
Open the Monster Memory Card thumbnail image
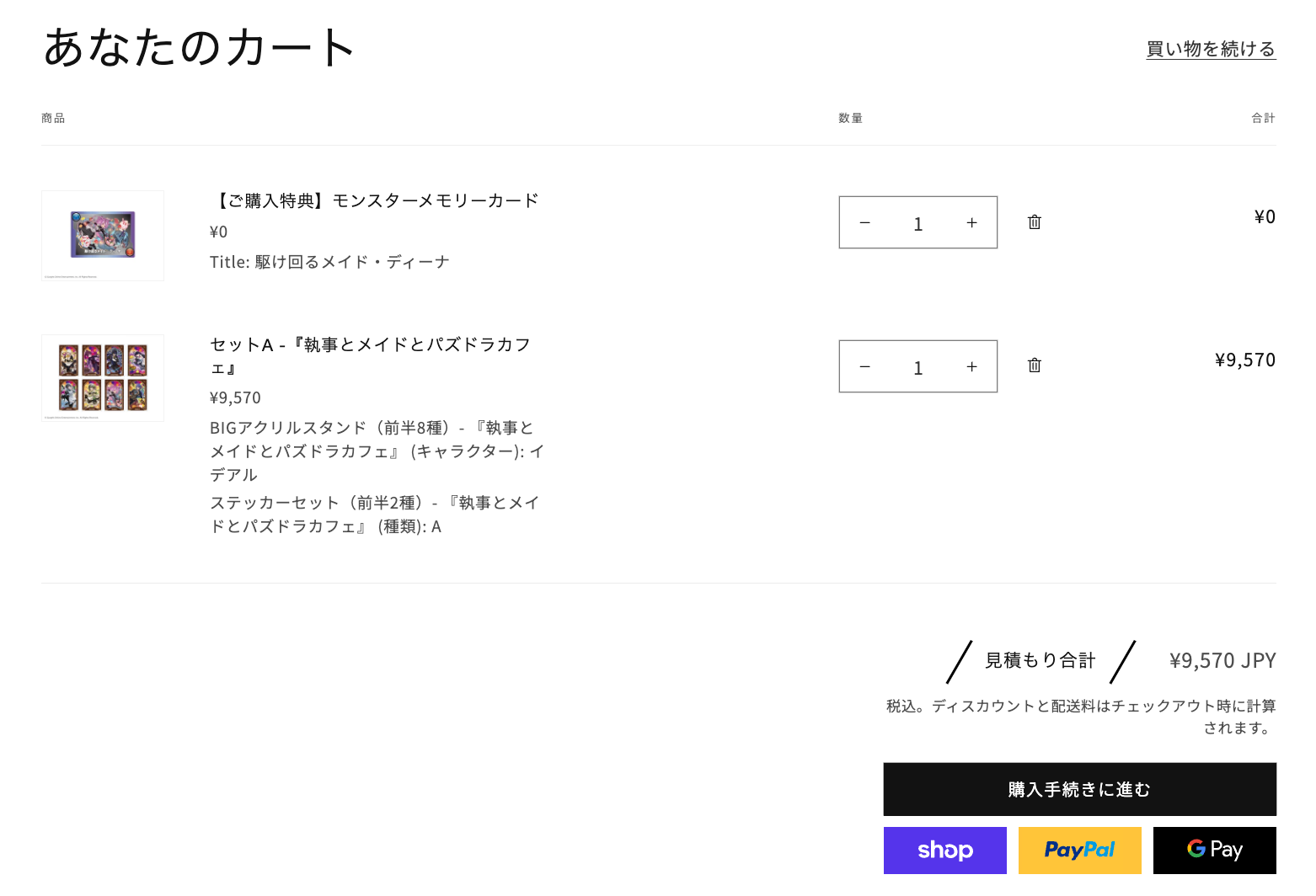[103, 236]
